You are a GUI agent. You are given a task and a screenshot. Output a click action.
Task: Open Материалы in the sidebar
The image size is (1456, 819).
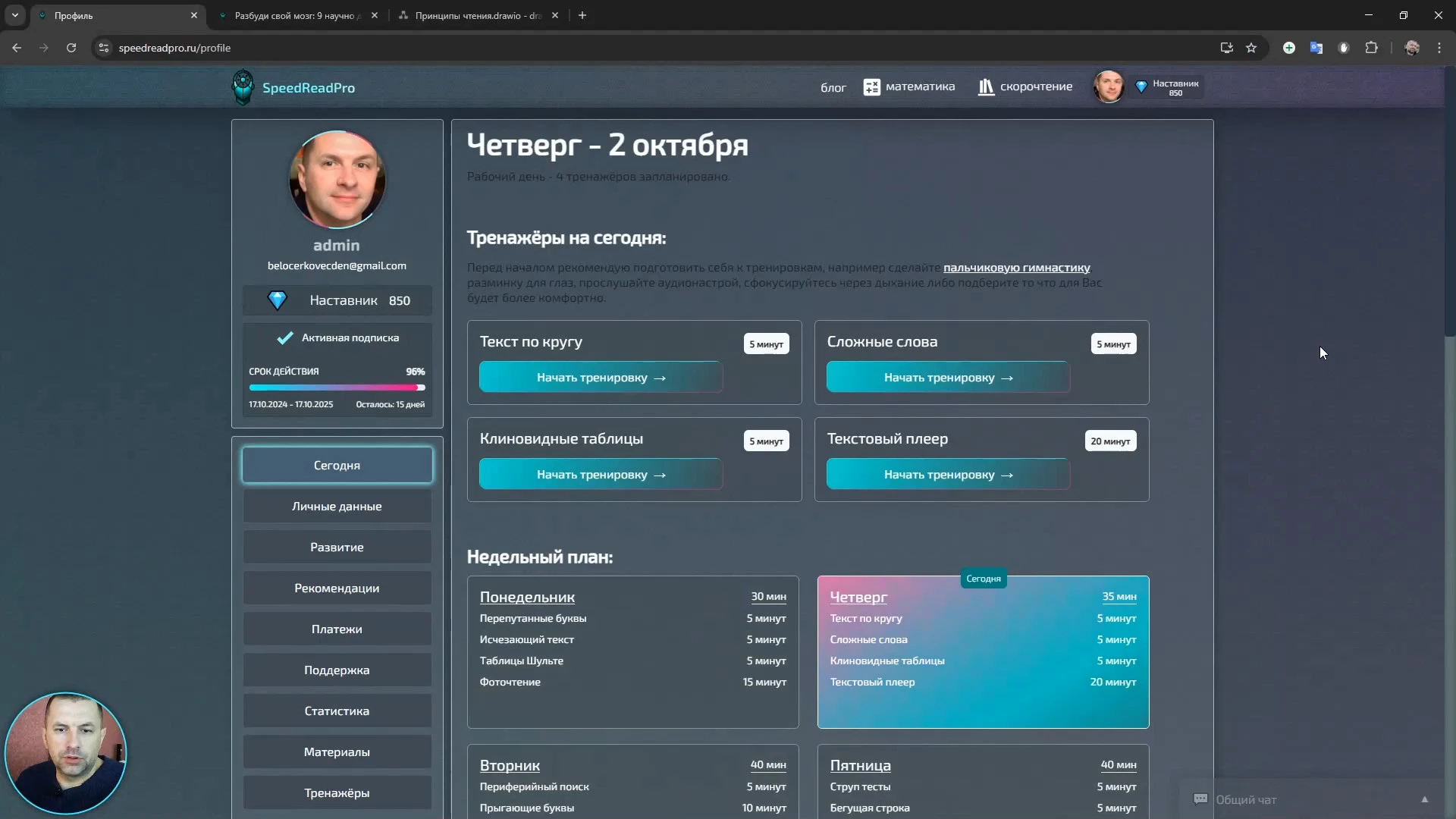tap(337, 752)
